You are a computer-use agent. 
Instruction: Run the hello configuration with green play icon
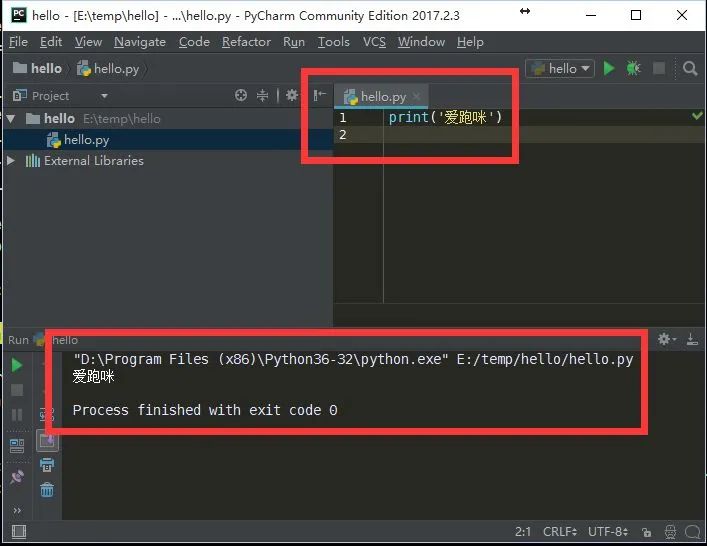(x=609, y=68)
